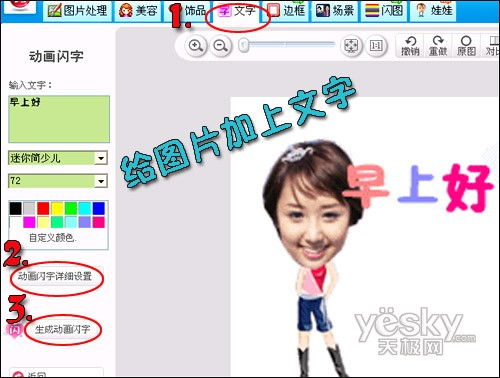Click the doll figure on the canvas
The width and height of the screenshot is (500, 378).
(312, 258)
